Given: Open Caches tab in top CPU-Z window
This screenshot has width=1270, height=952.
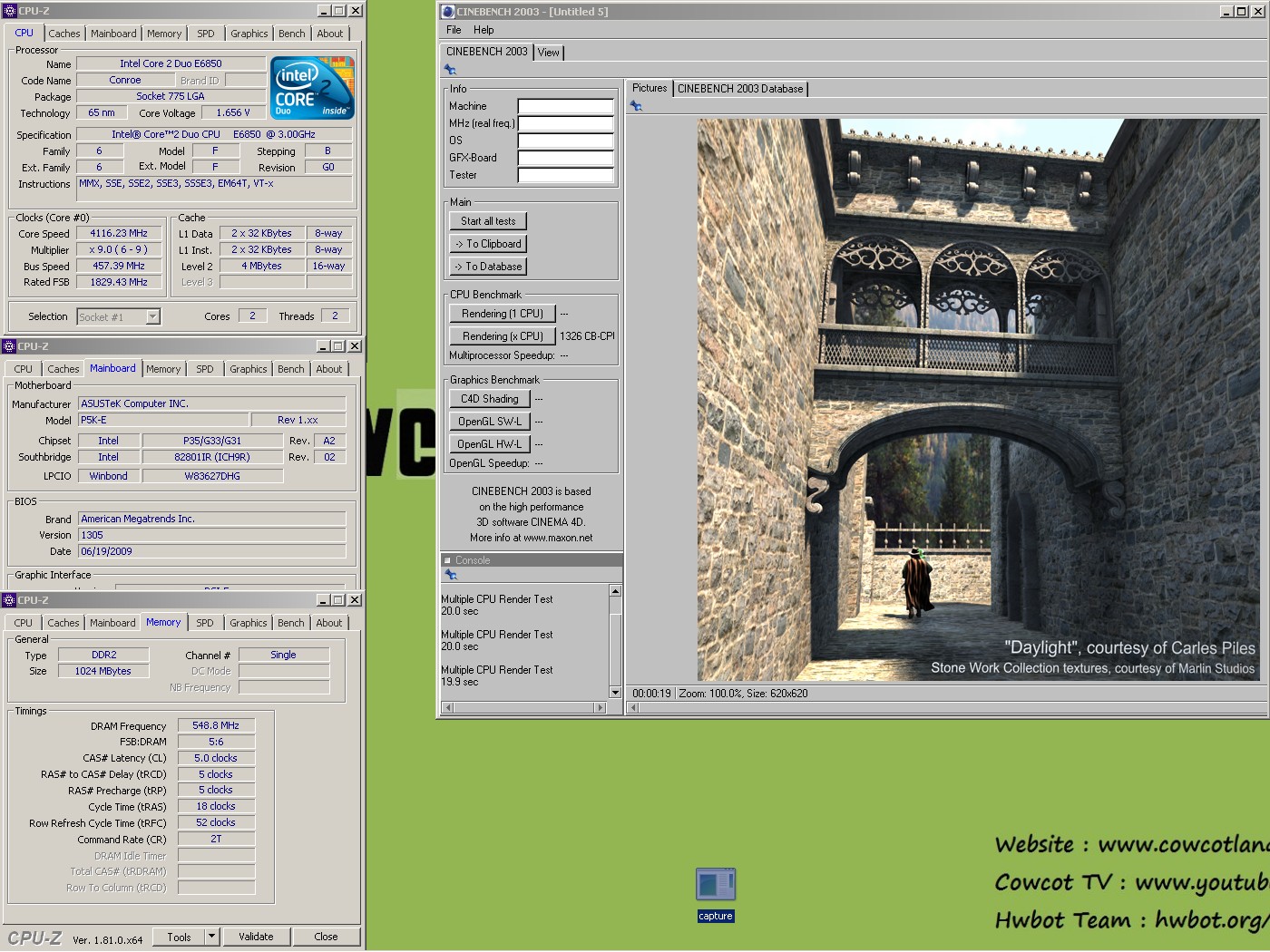Looking at the screenshot, I should [x=64, y=34].
